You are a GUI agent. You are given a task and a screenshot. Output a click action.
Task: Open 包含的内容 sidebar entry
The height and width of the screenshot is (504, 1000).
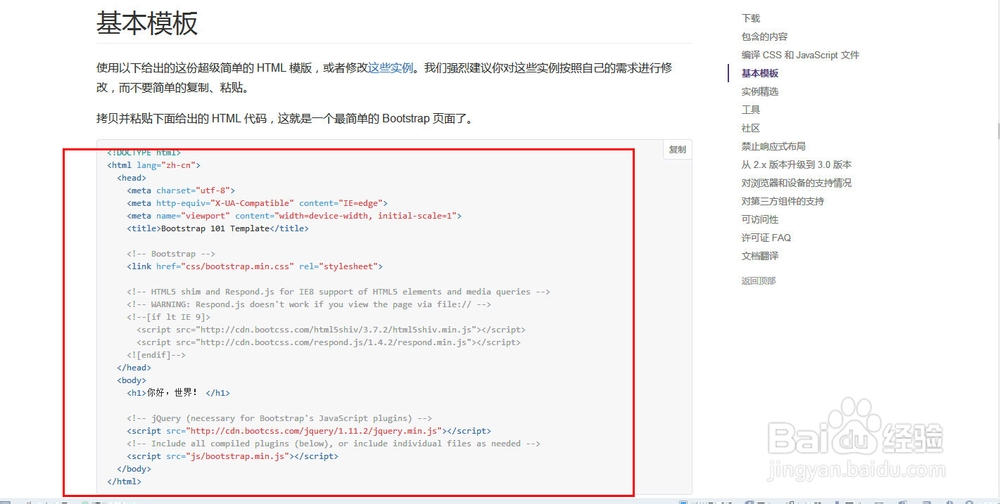pyautogui.click(x=765, y=37)
